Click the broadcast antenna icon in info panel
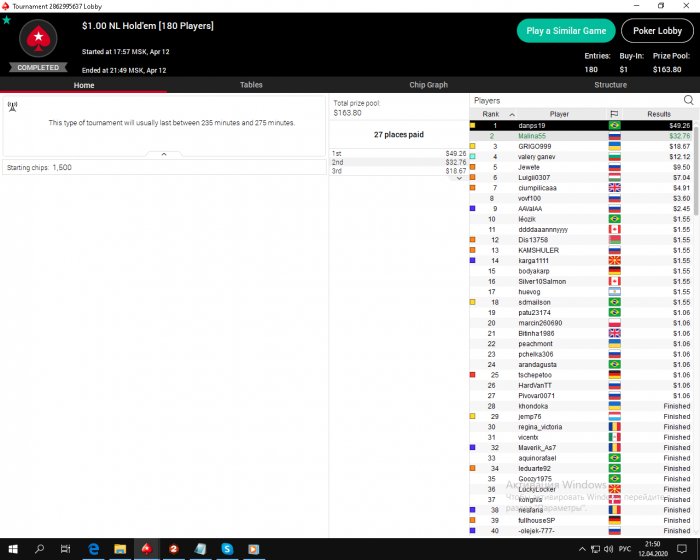 [12, 106]
